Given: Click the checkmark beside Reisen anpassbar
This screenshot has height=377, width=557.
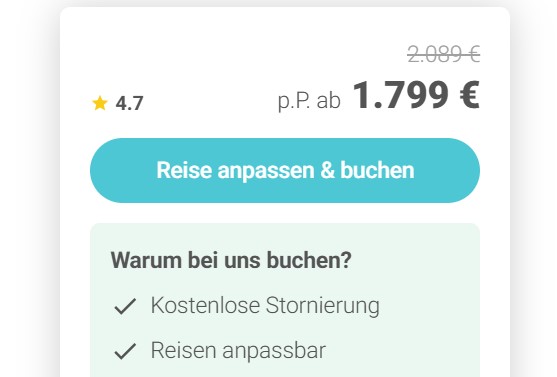Looking at the screenshot, I should [125, 351].
